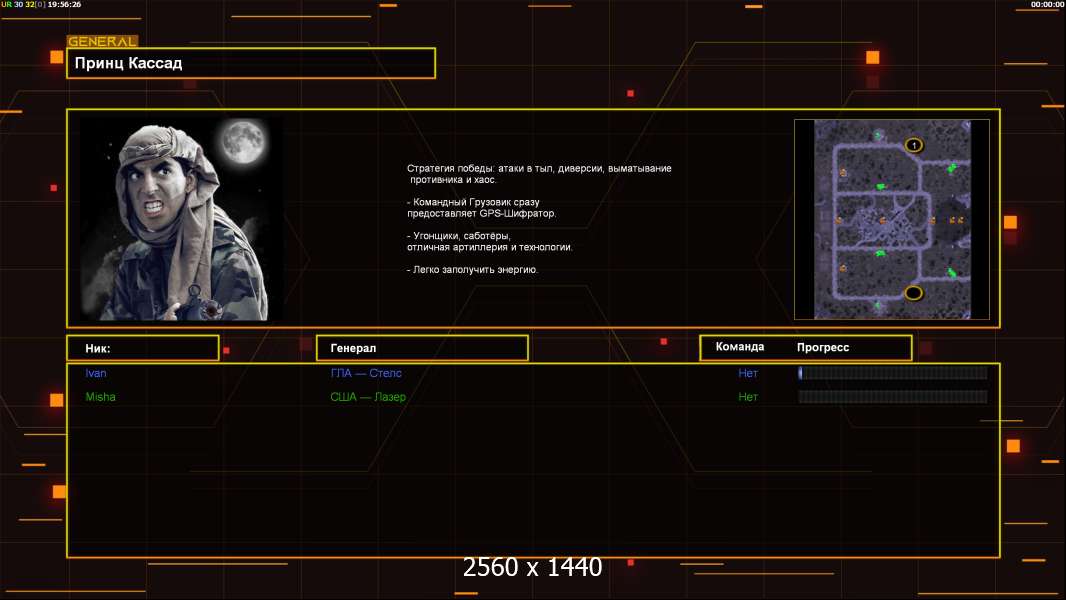
Task: Click Ivan's general ГЛА — Стелс
Action: [366, 373]
